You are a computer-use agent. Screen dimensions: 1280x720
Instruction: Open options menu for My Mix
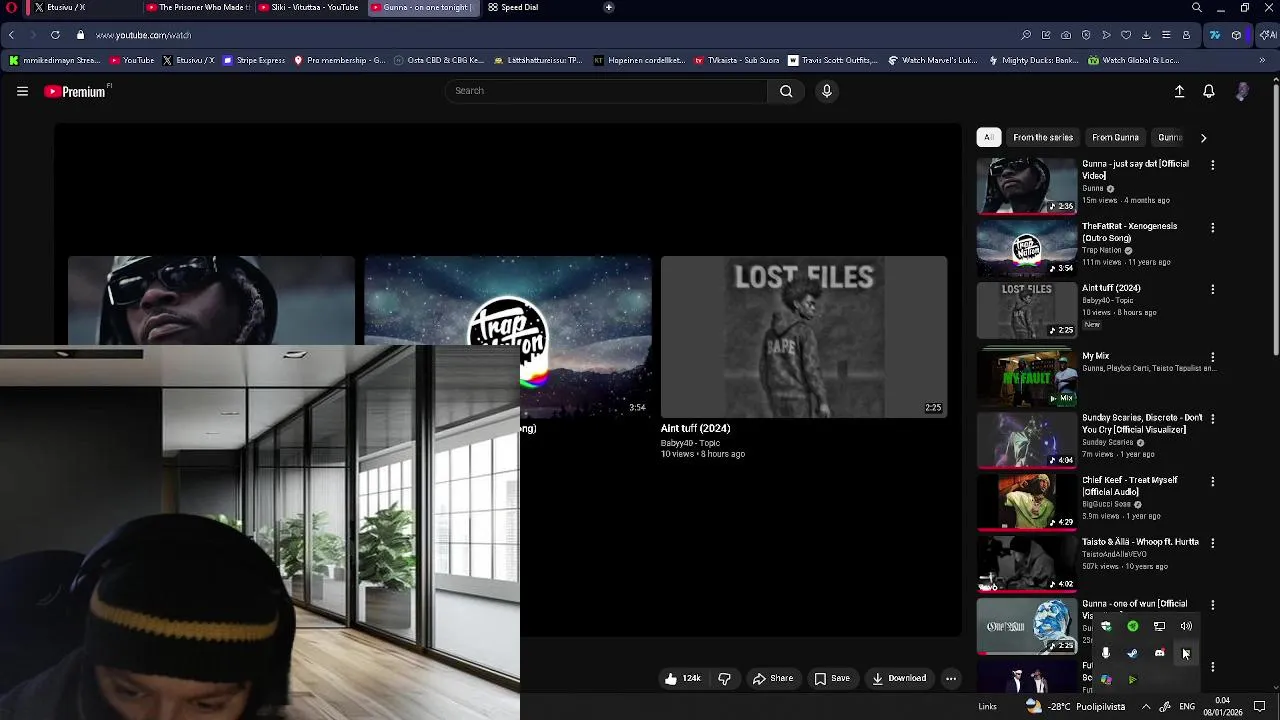(x=1213, y=357)
